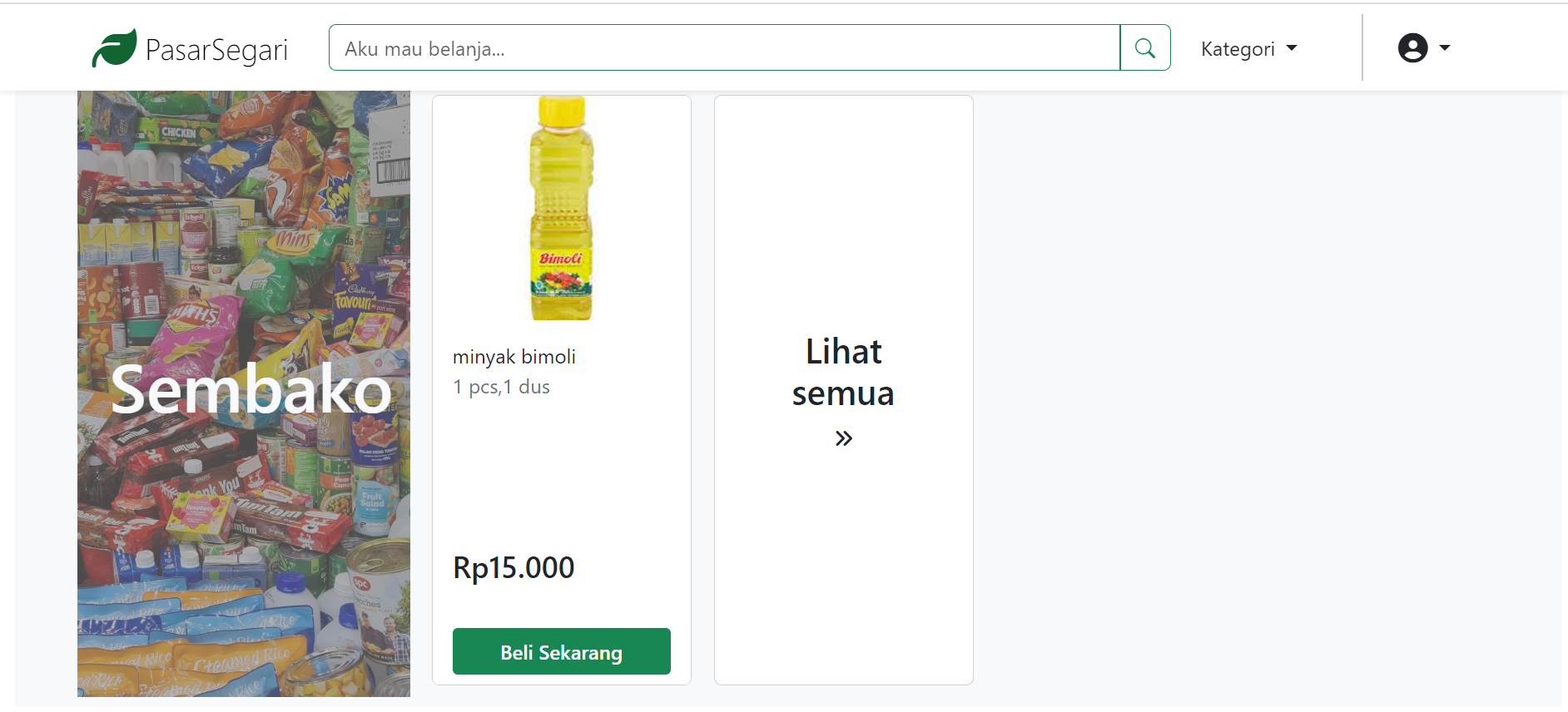Open the Lihat semua card
Image resolution: width=1568 pixels, height=712 pixels.
843,390
